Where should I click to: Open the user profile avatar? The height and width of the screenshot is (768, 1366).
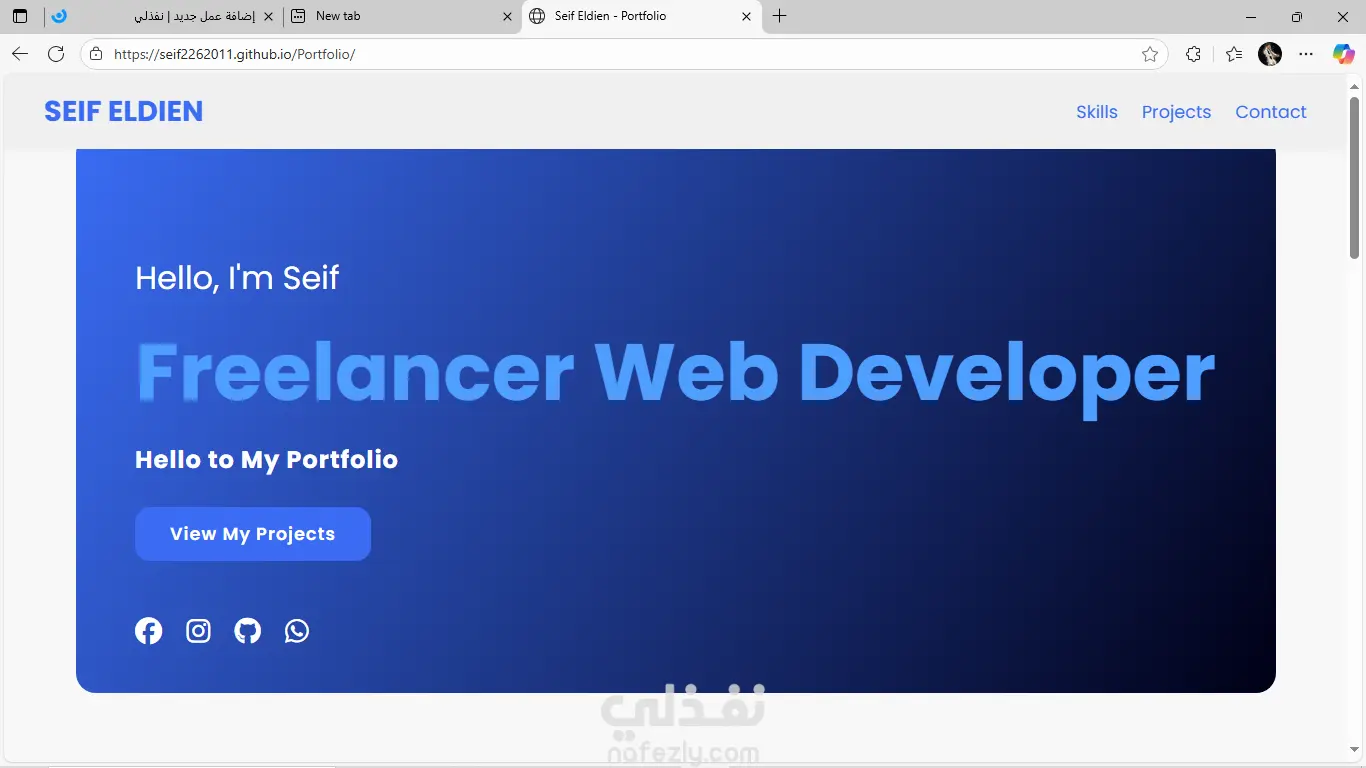1270,54
